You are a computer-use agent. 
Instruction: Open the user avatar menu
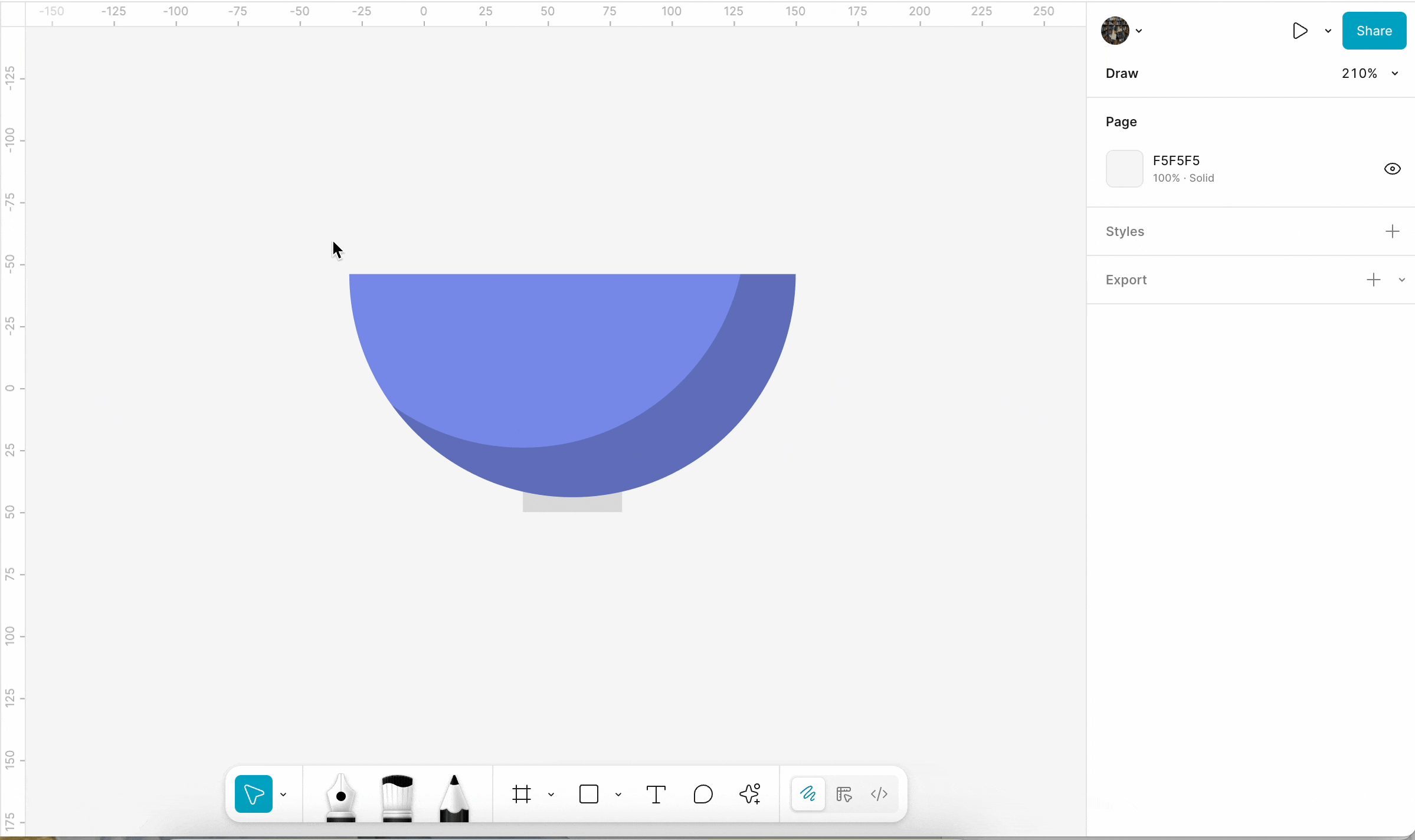(1115, 31)
